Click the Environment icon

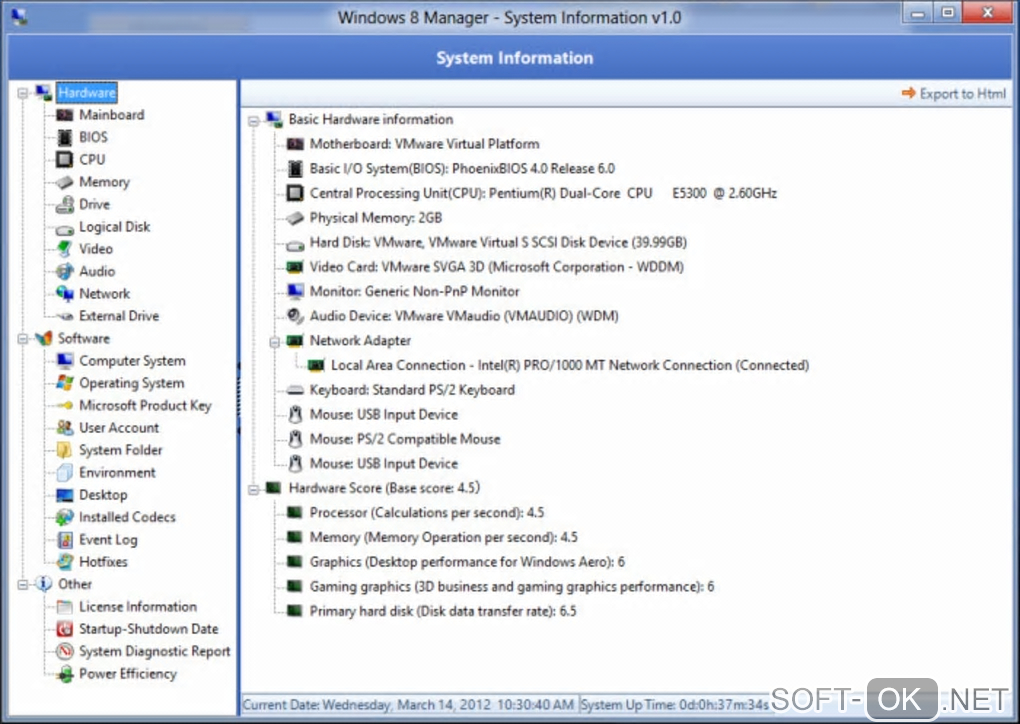pos(64,473)
